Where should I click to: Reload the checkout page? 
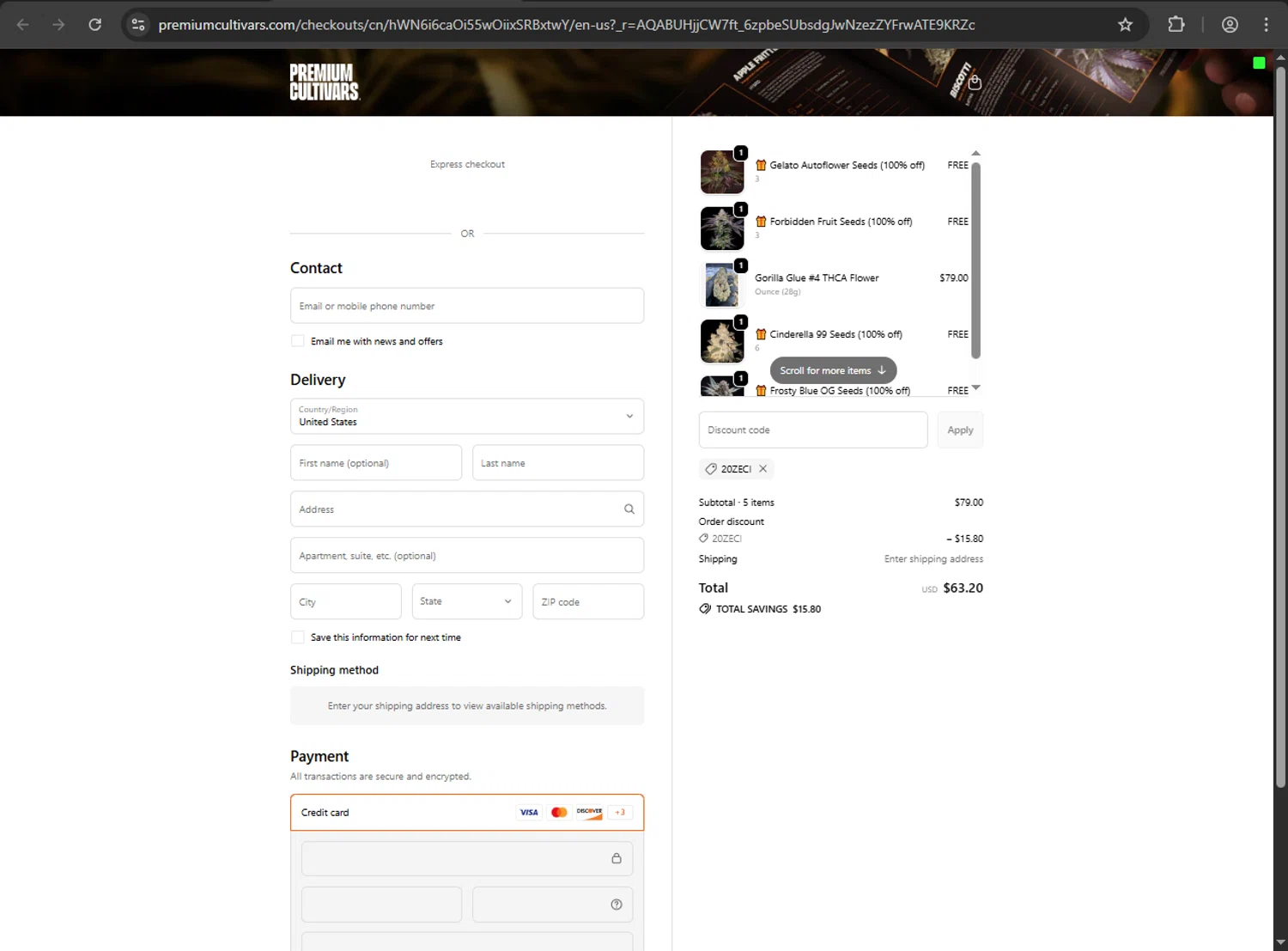point(95,25)
